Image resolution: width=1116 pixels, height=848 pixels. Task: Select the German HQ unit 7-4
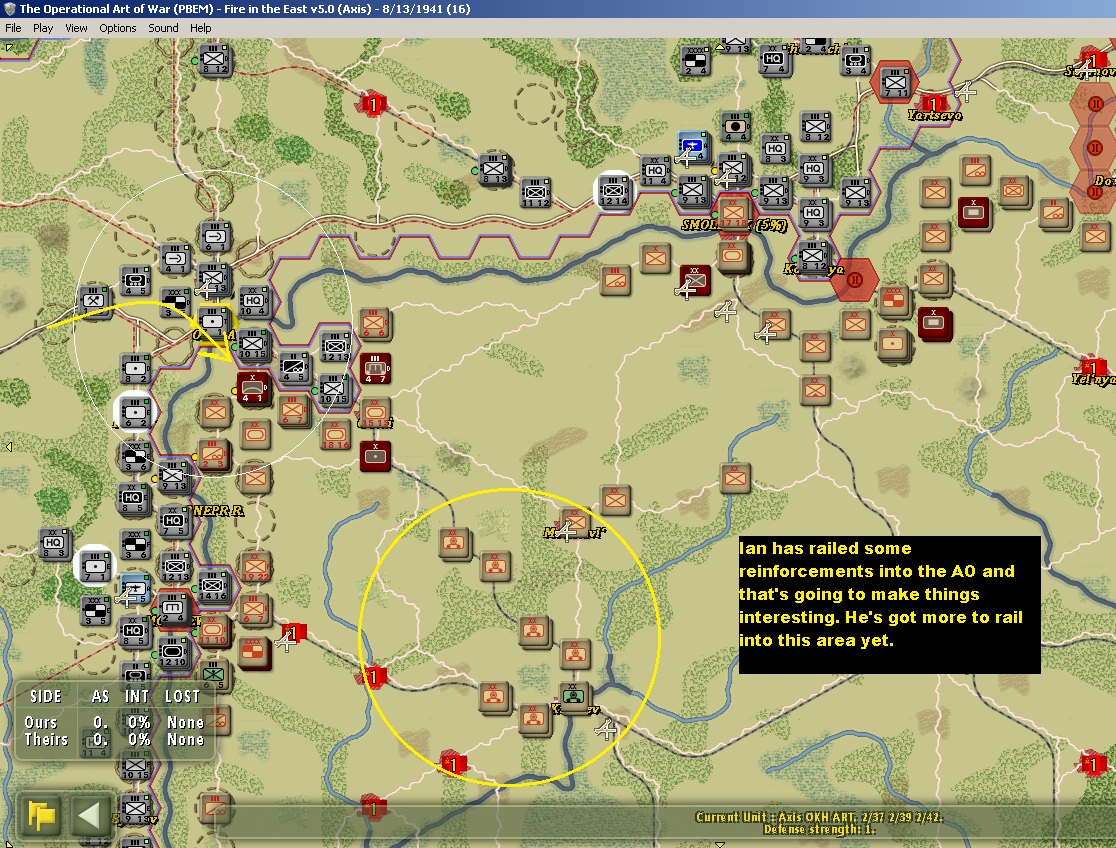point(774,61)
